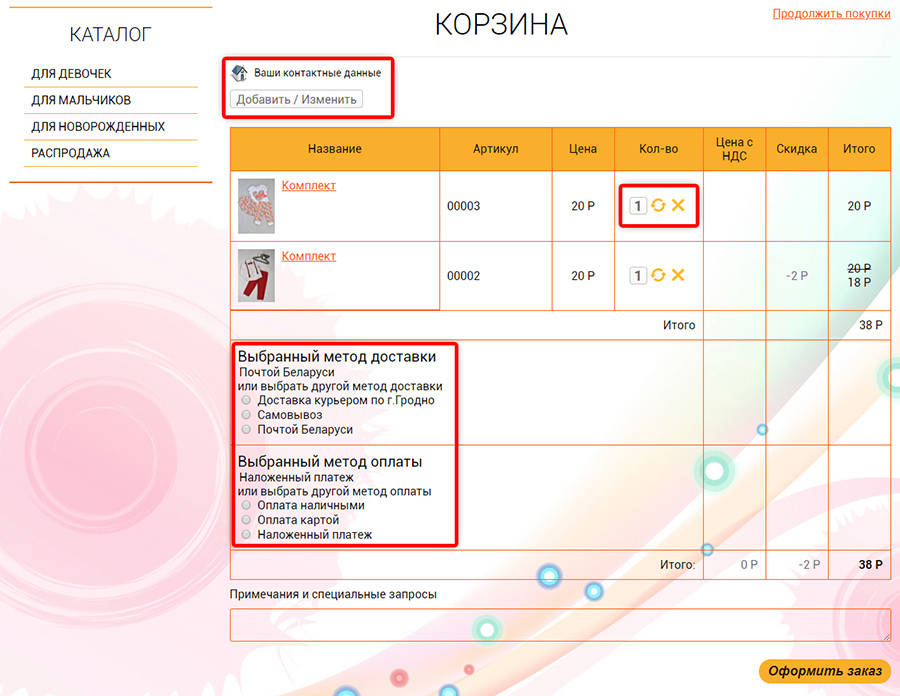Choose Оплата наличными payment option
This screenshot has width=900, height=696.
click(x=246, y=505)
